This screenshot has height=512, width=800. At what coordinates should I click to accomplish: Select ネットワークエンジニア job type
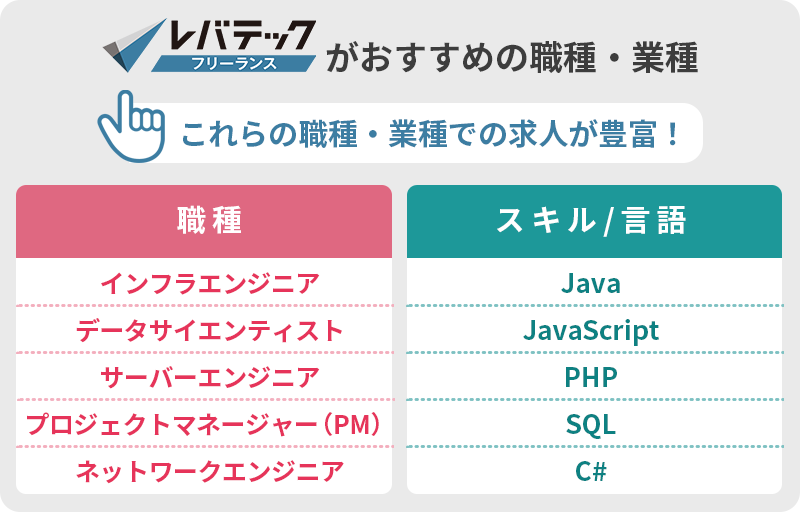coord(210,471)
